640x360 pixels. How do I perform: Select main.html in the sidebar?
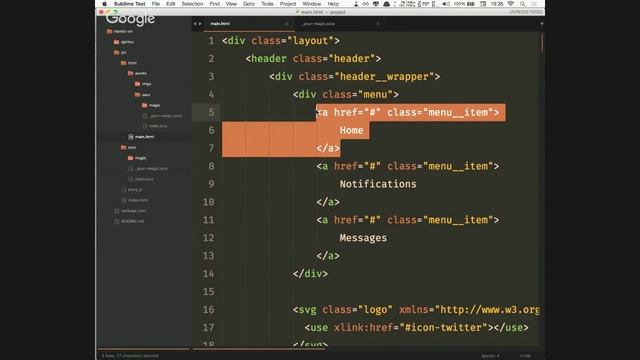[144, 137]
